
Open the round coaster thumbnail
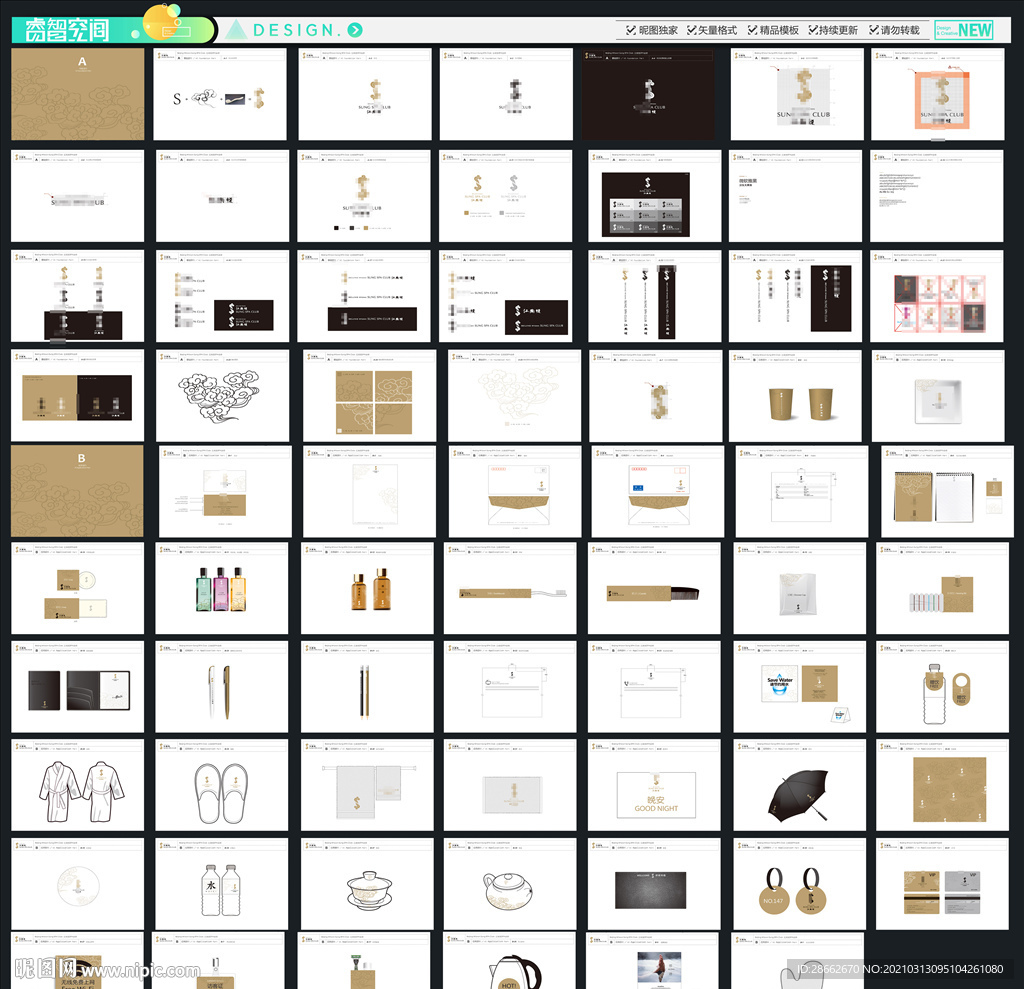point(77,884)
